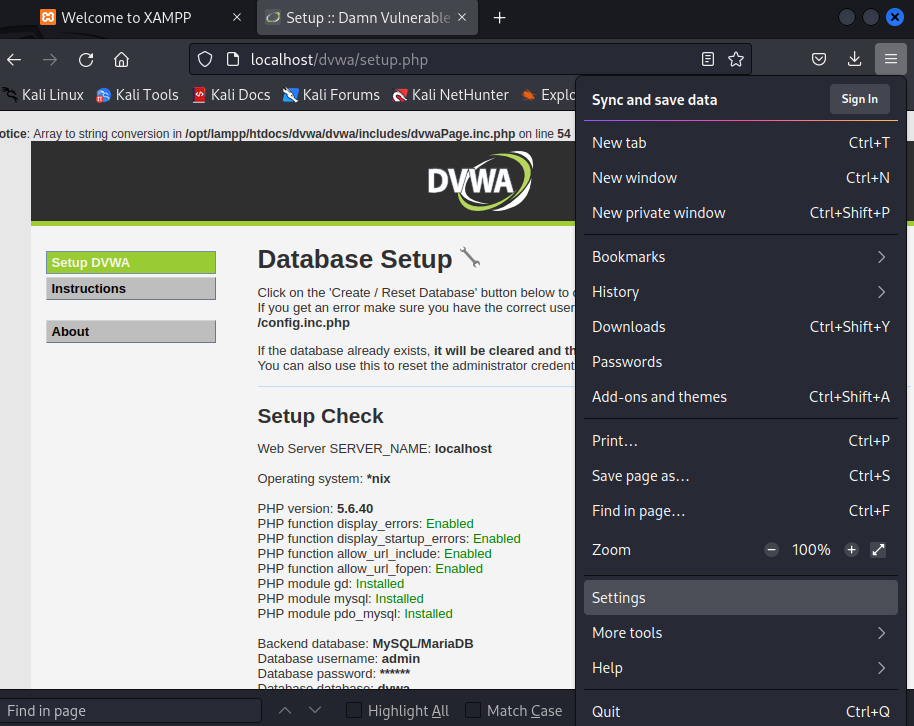914x726 pixels.
Task: Reload the current page
Action: click(x=86, y=59)
